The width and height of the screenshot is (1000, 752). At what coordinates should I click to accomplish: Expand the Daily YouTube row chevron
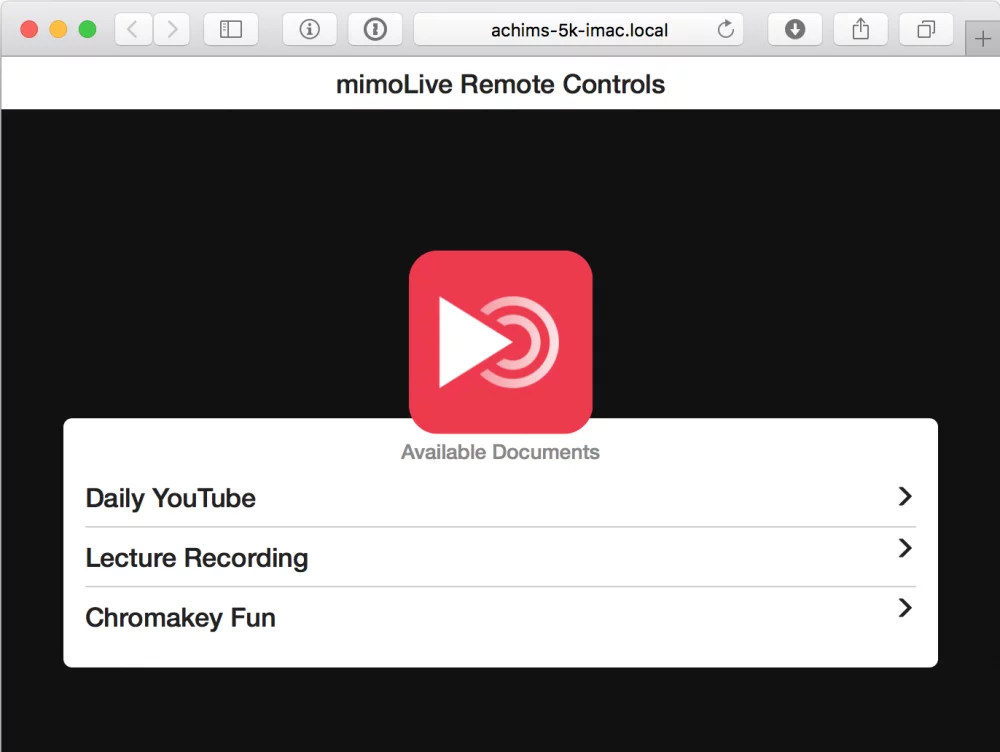904,496
